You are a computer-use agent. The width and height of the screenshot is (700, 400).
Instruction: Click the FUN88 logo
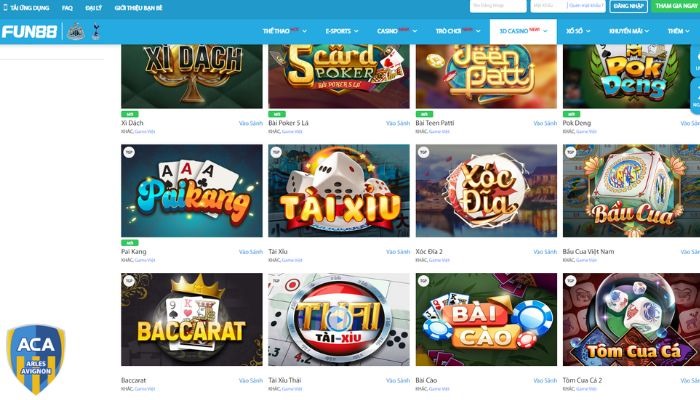pos(29,32)
